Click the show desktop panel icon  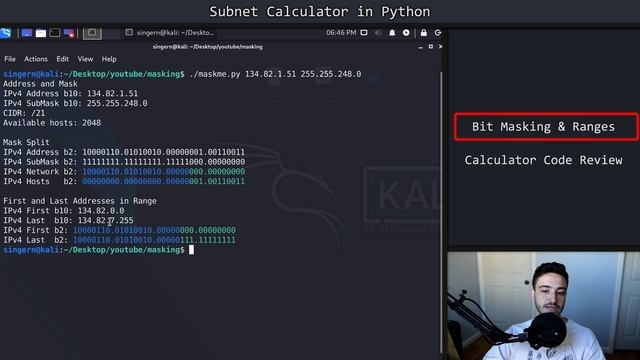[x=27, y=33]
